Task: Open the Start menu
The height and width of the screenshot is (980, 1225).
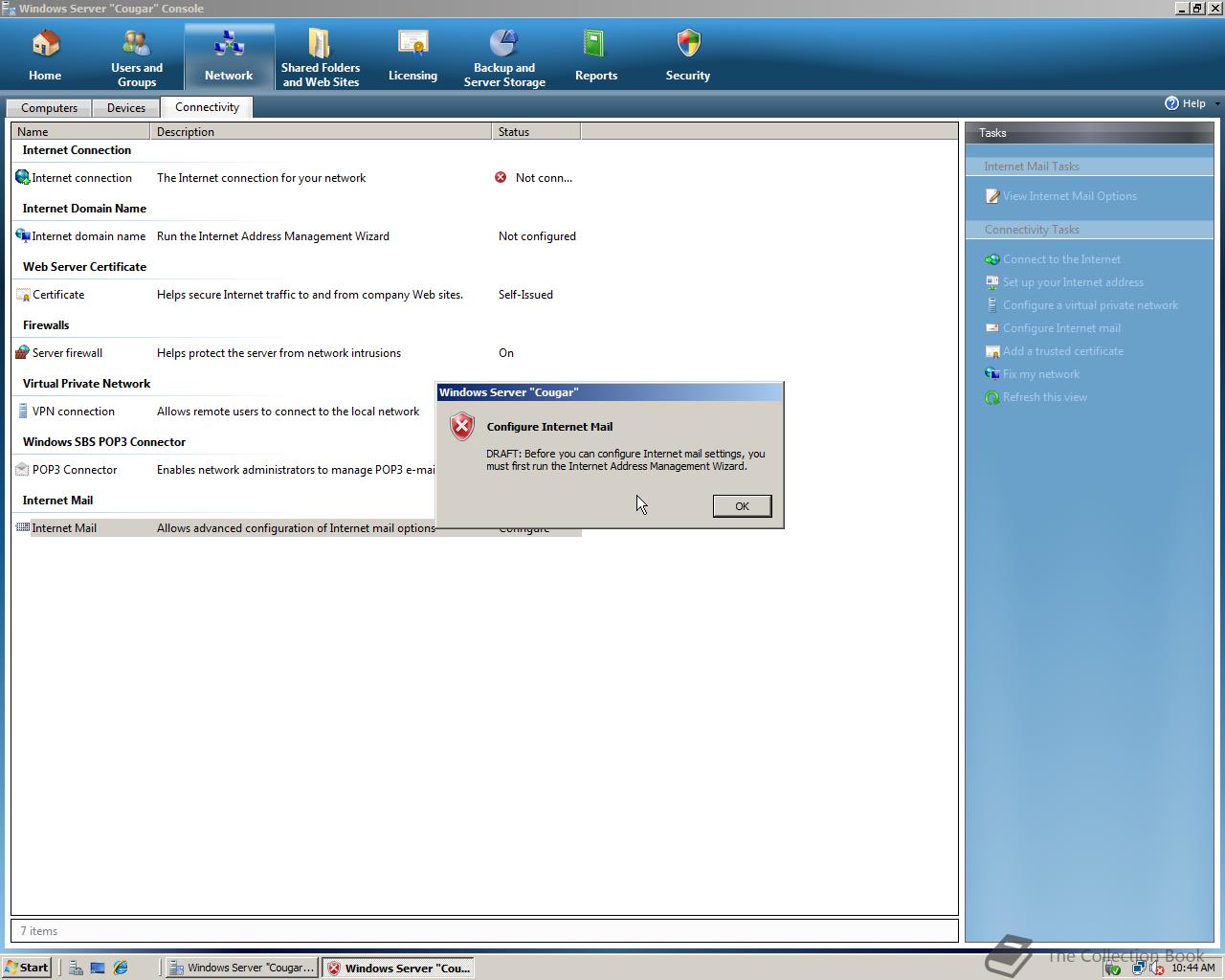Action: click(x=26, y=968)
